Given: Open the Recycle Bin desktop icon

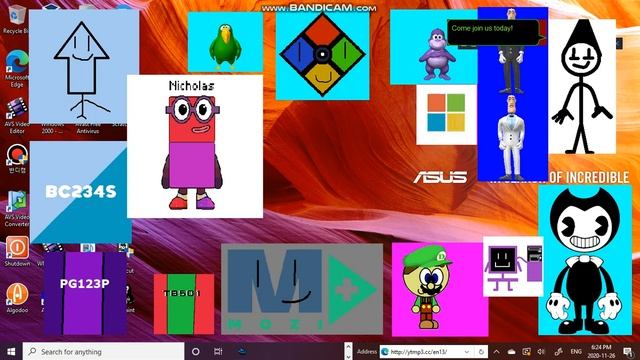Looking at the screenshot, I should click(17, 19).
